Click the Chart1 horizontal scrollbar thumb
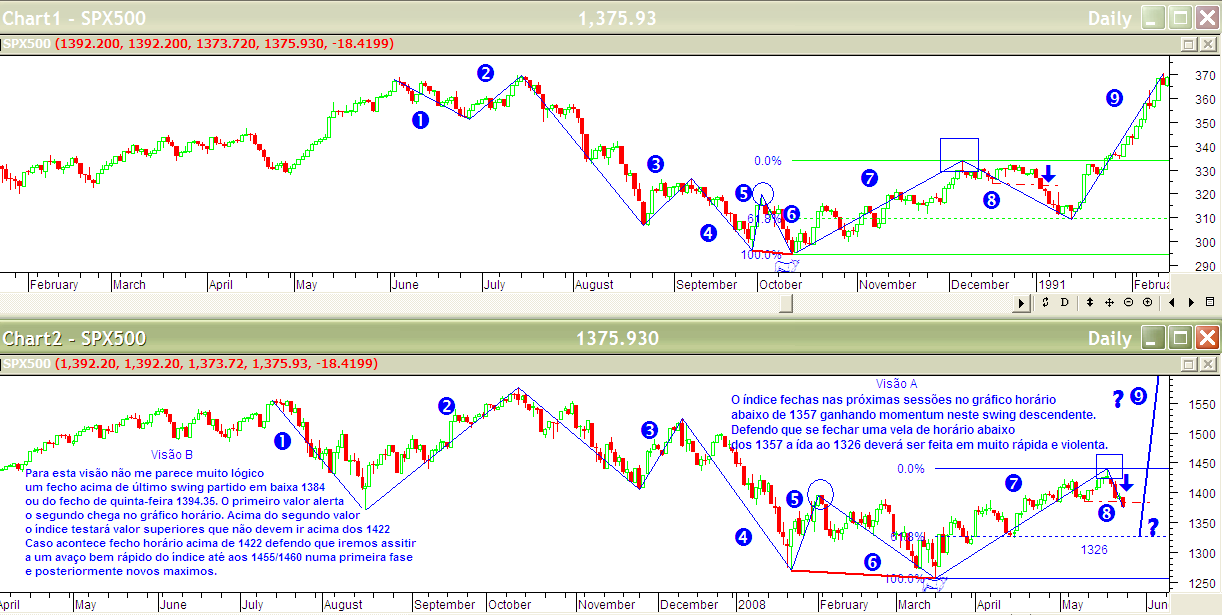 (787, 303)
